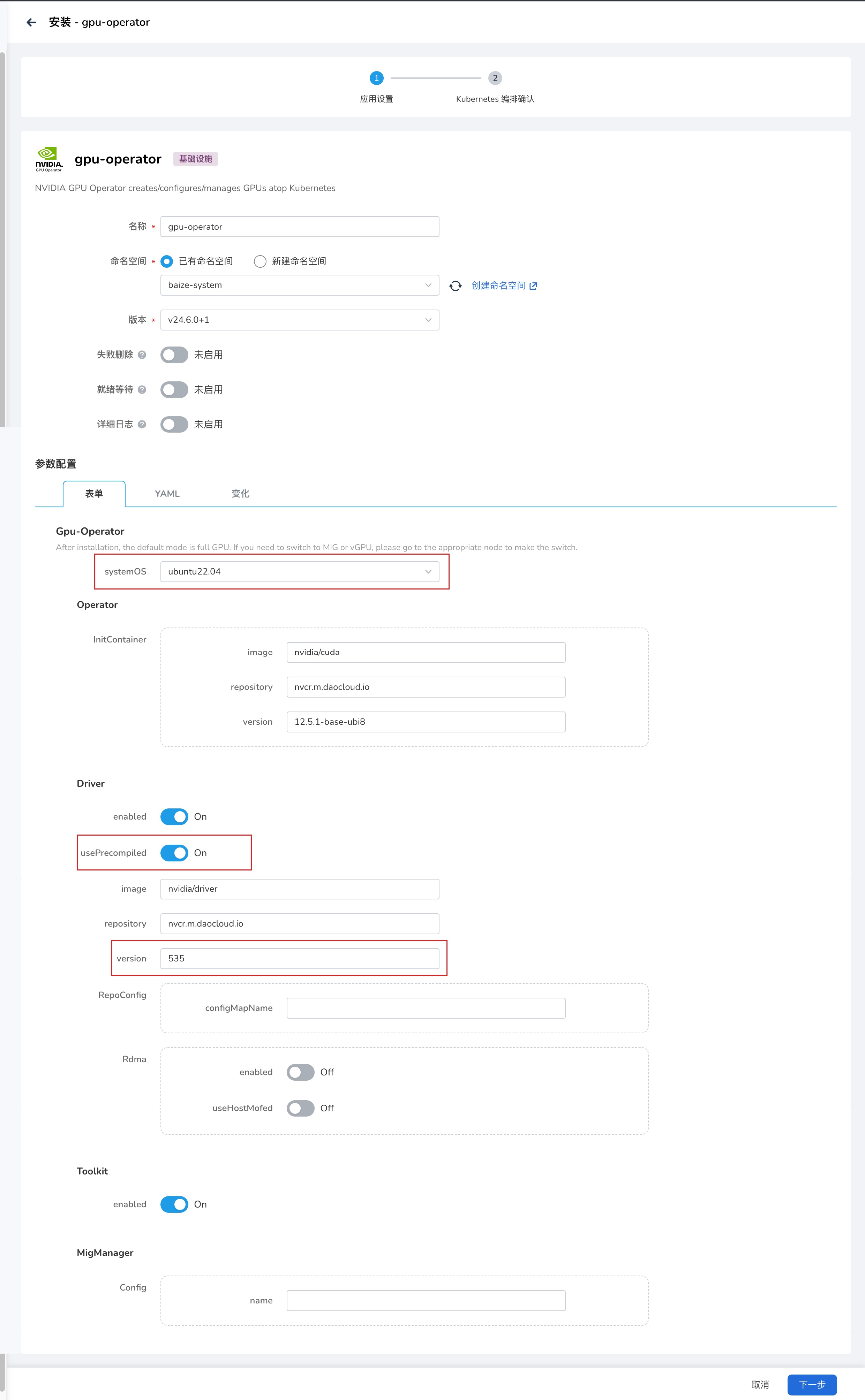Click the namespace refresh icon
The height and width of the screenshot is (1400, 865).
point(456,286)
